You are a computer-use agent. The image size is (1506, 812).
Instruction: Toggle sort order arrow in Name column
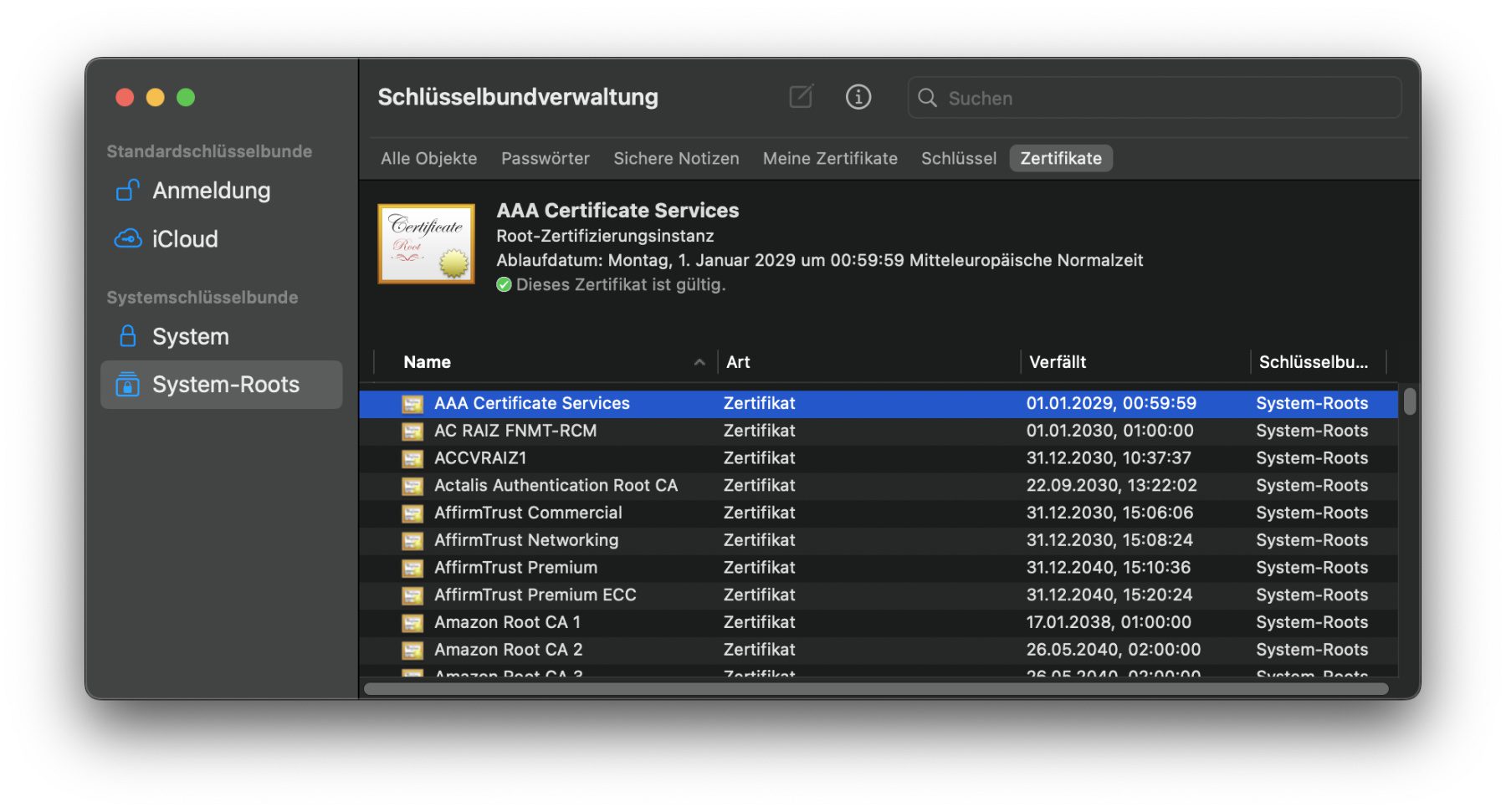(x=699, y=362)
